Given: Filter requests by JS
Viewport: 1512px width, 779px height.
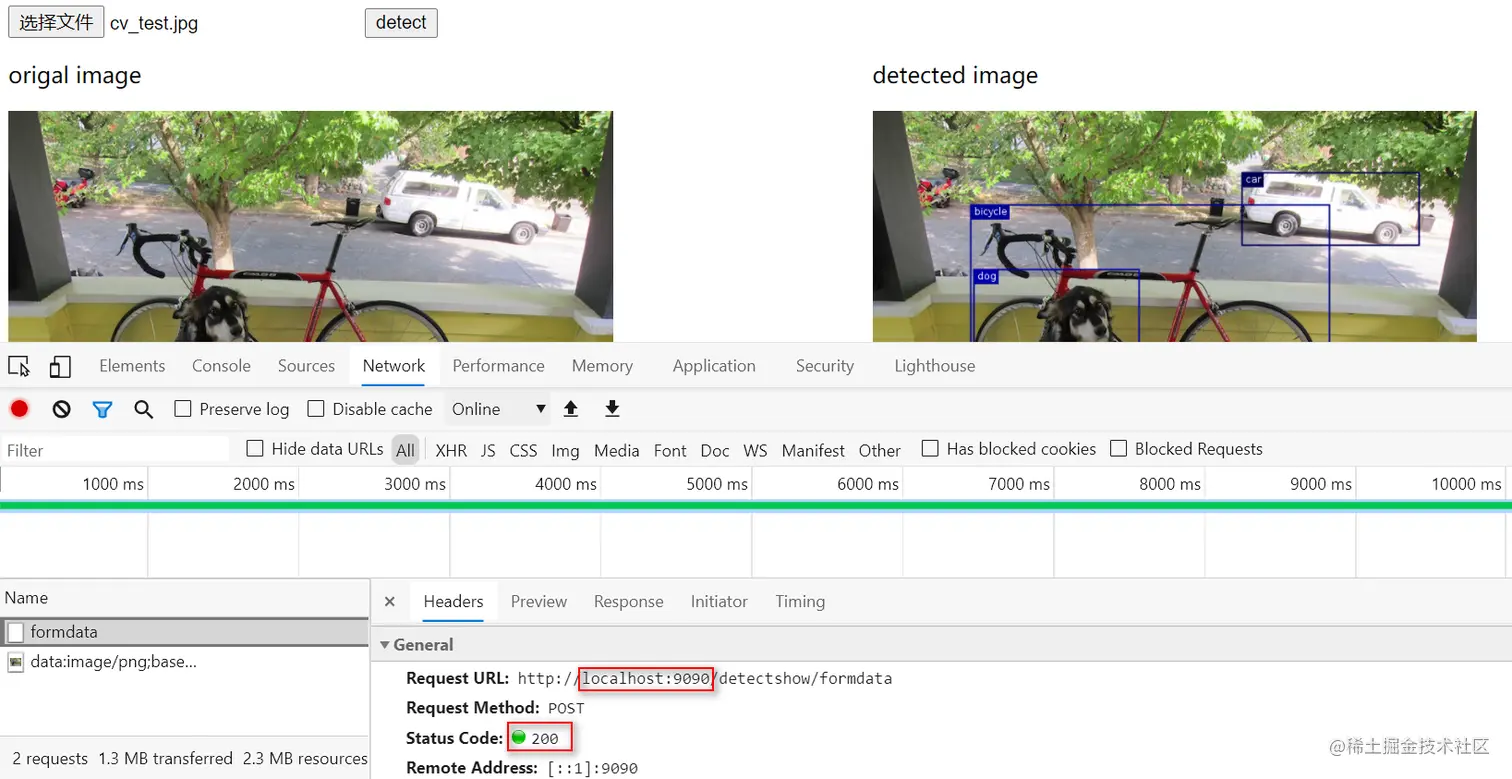Looking at the screenshot, I should (488, 451).
